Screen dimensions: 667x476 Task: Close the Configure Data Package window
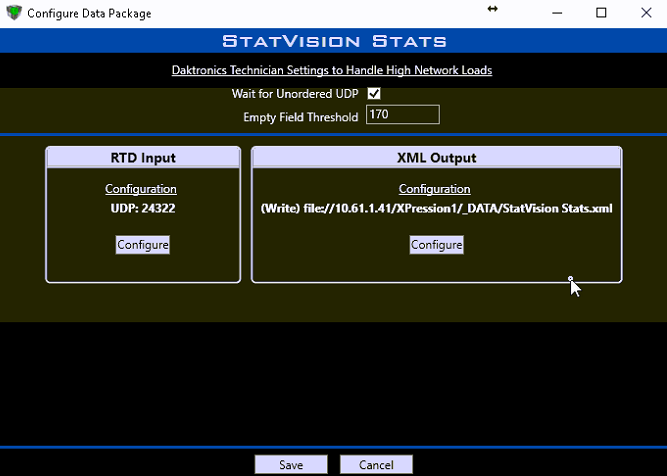tap(645, 13)
